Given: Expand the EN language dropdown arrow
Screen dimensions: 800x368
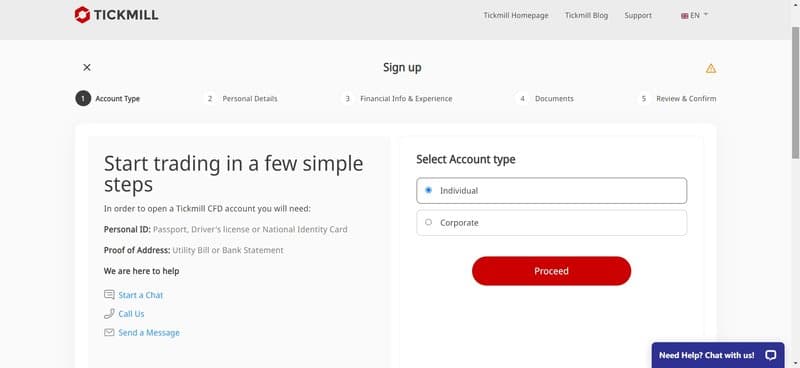Looking at the screenshot, I should point(706,15).
